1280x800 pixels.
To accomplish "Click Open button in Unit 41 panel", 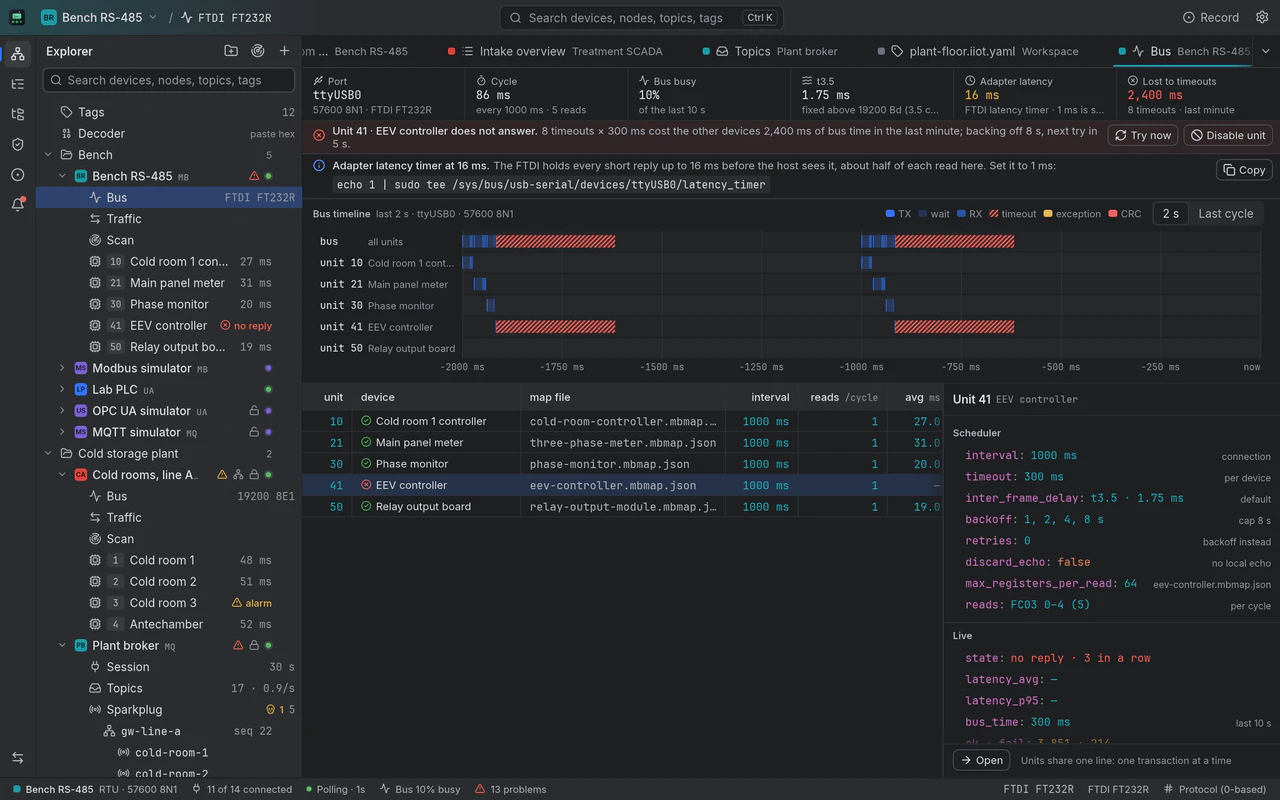I will point(981,760).
